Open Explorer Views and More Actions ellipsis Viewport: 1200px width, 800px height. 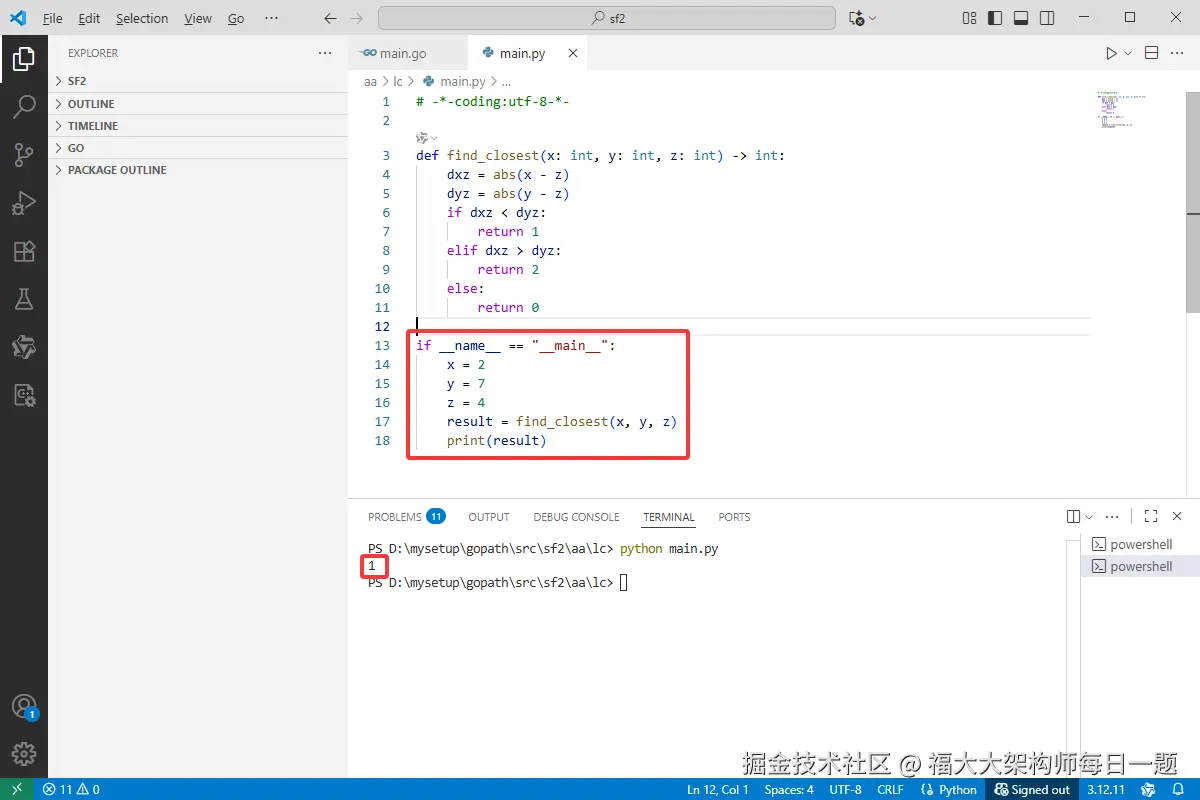pyautogui.click(x=324, y=53)
